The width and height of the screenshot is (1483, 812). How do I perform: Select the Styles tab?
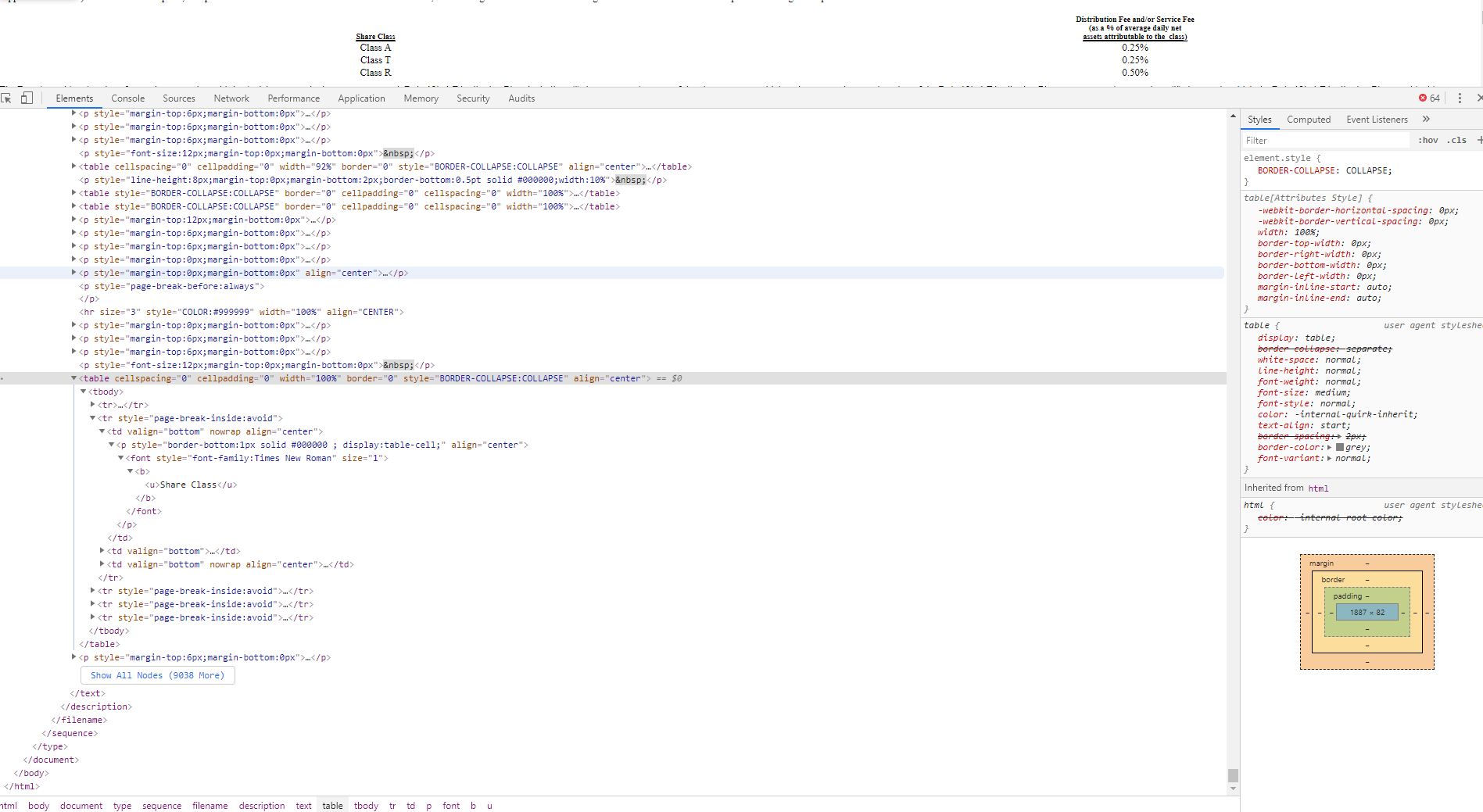click(1259, 120)
